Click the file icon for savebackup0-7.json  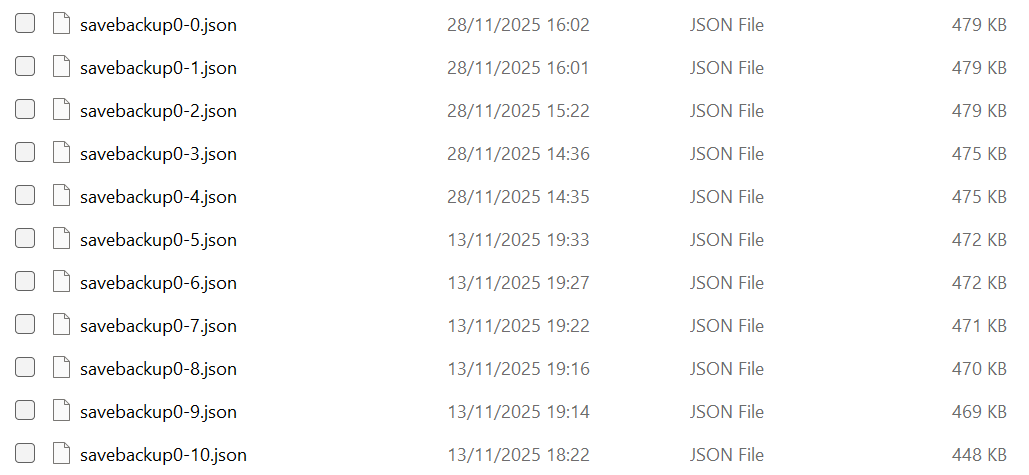[61, 326]
